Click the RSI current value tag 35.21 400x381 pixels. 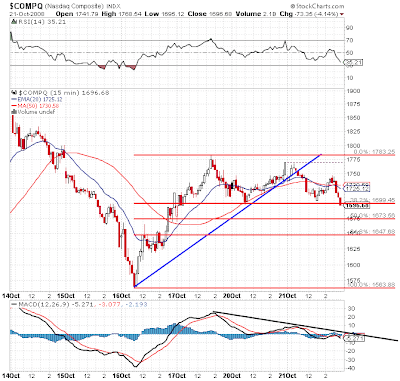[x=353, y=62]
